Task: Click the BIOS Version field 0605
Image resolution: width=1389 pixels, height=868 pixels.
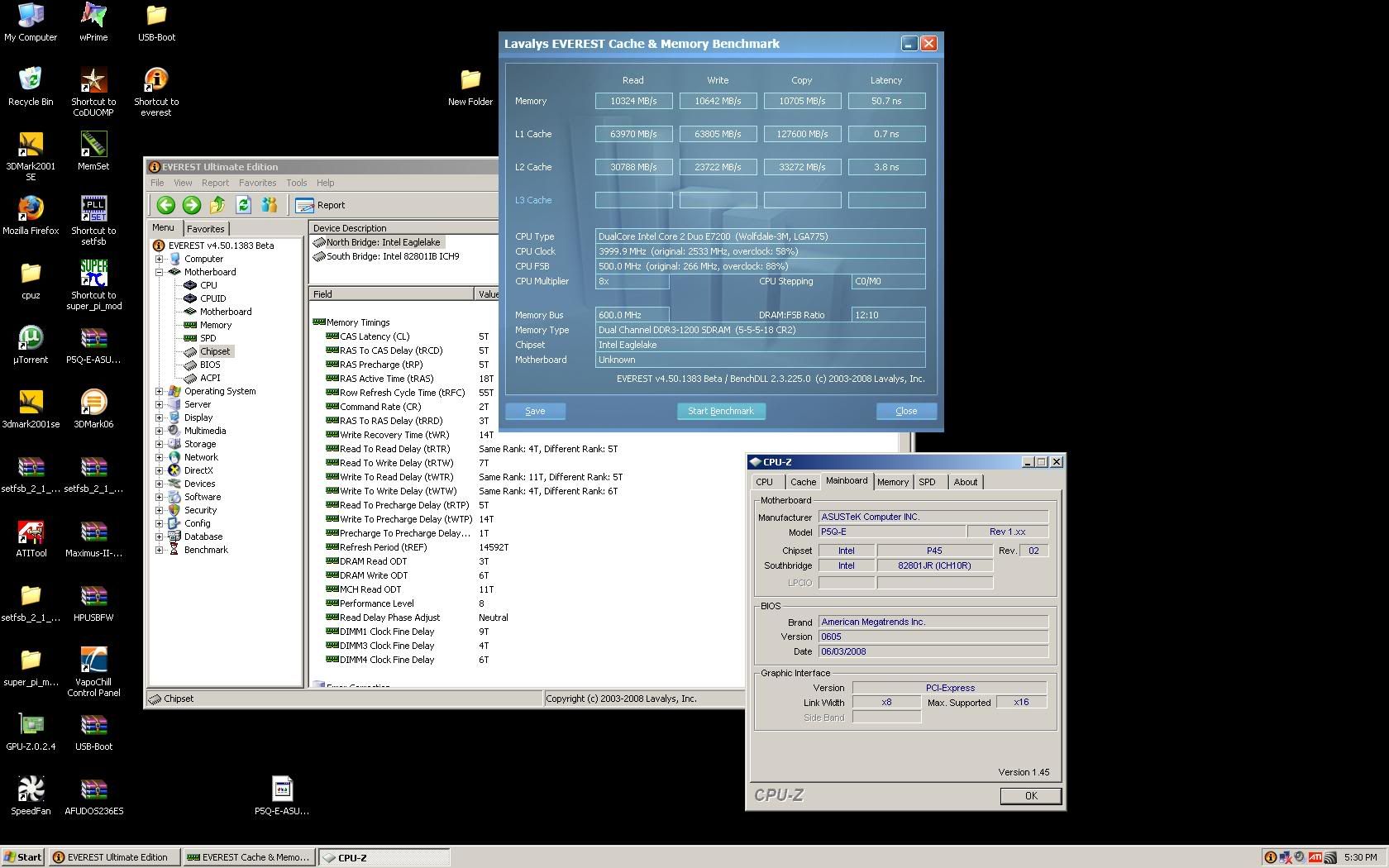Action: coord(933,637)
